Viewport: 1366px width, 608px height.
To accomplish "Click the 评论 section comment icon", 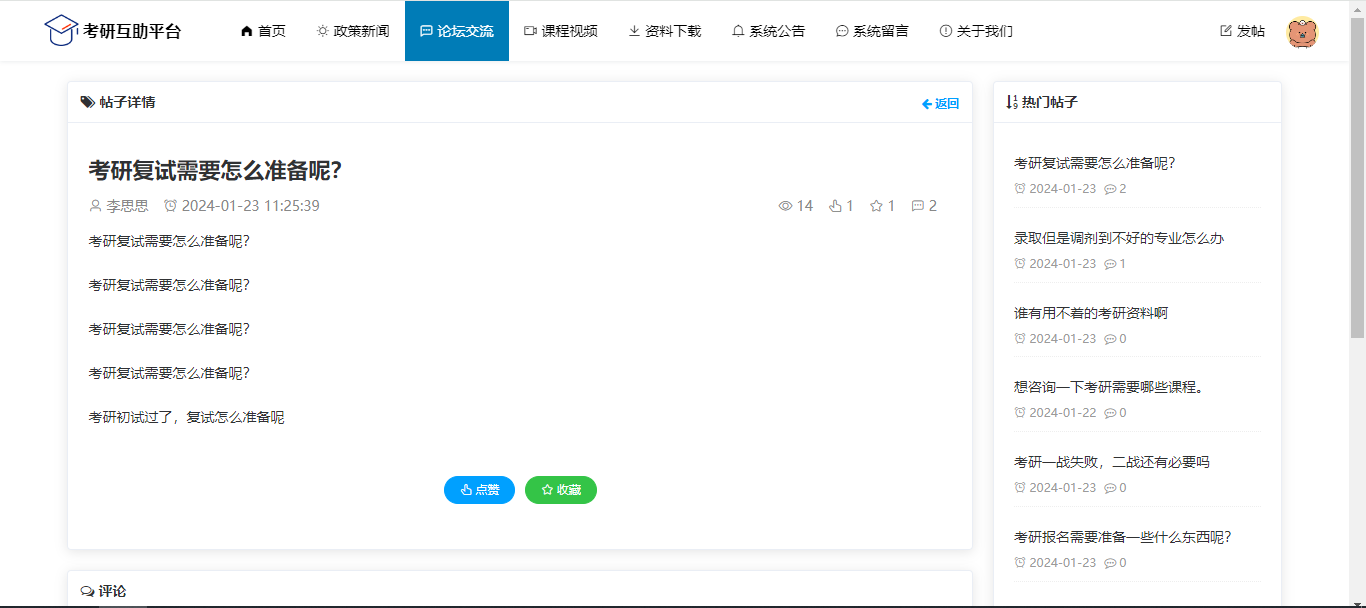I will click(87, 591).
